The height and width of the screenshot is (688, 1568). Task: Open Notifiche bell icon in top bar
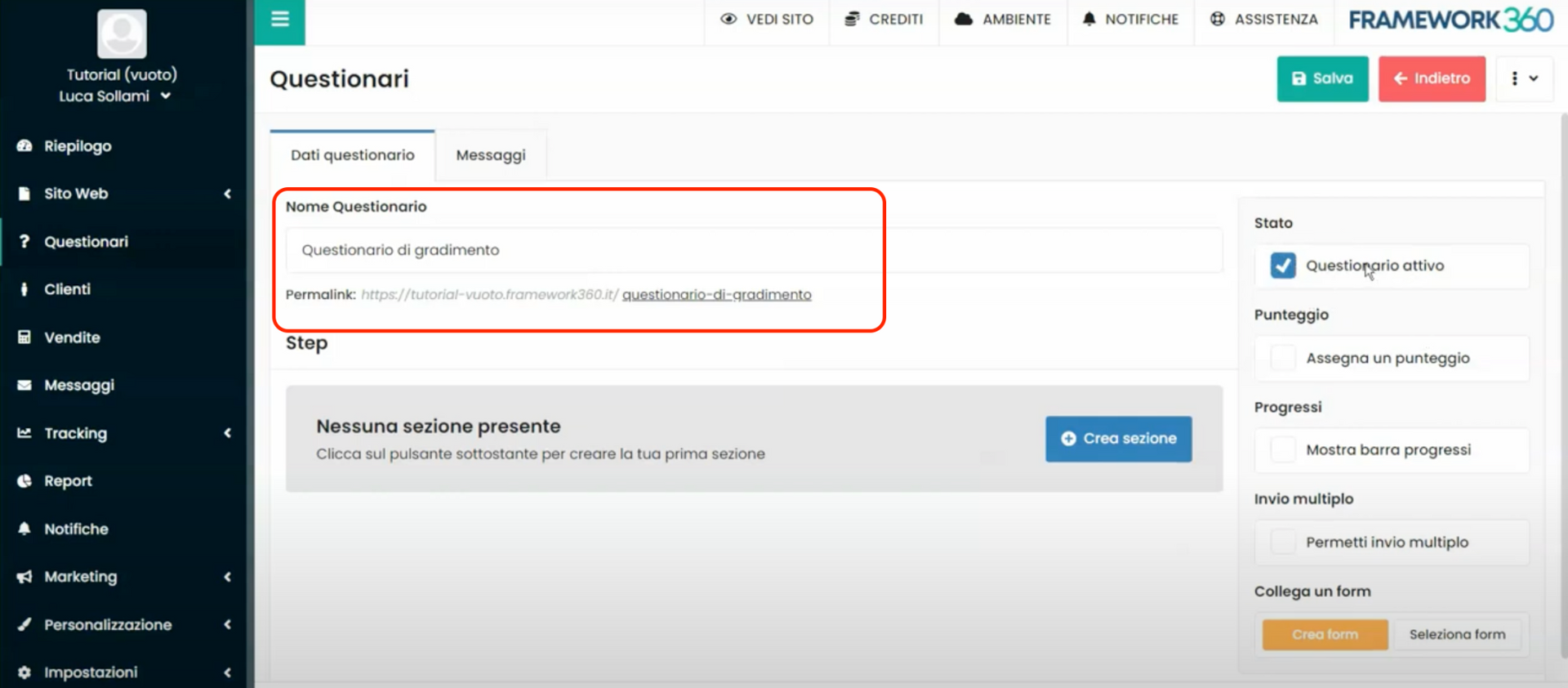(x=1089, y=19)
